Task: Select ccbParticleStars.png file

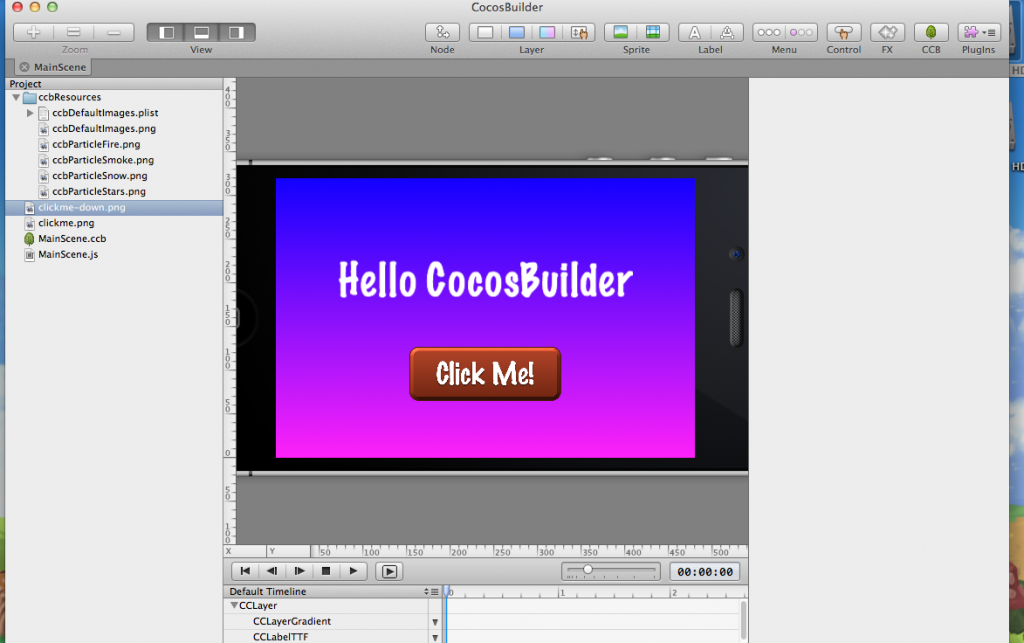Action: (99, 191)
